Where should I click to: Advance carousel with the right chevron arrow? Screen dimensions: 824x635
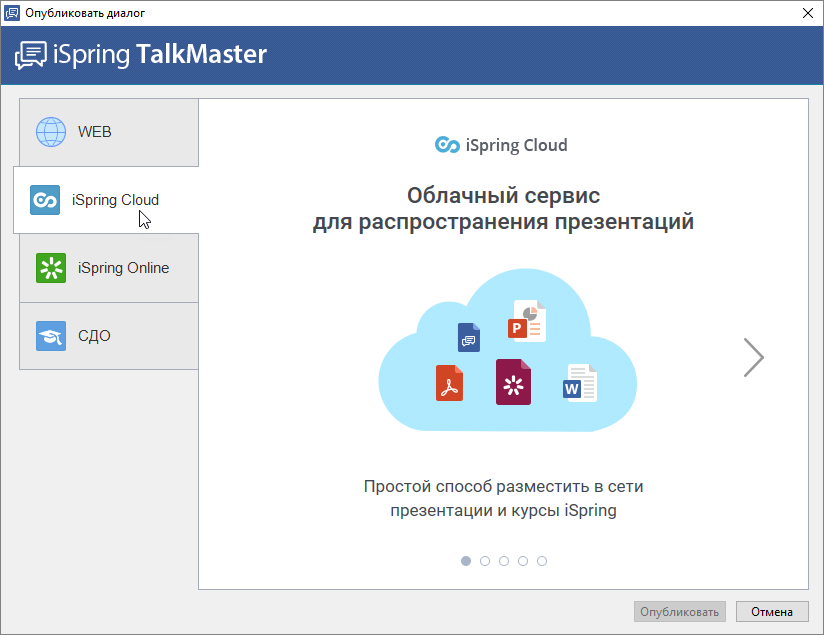(754, 357)
